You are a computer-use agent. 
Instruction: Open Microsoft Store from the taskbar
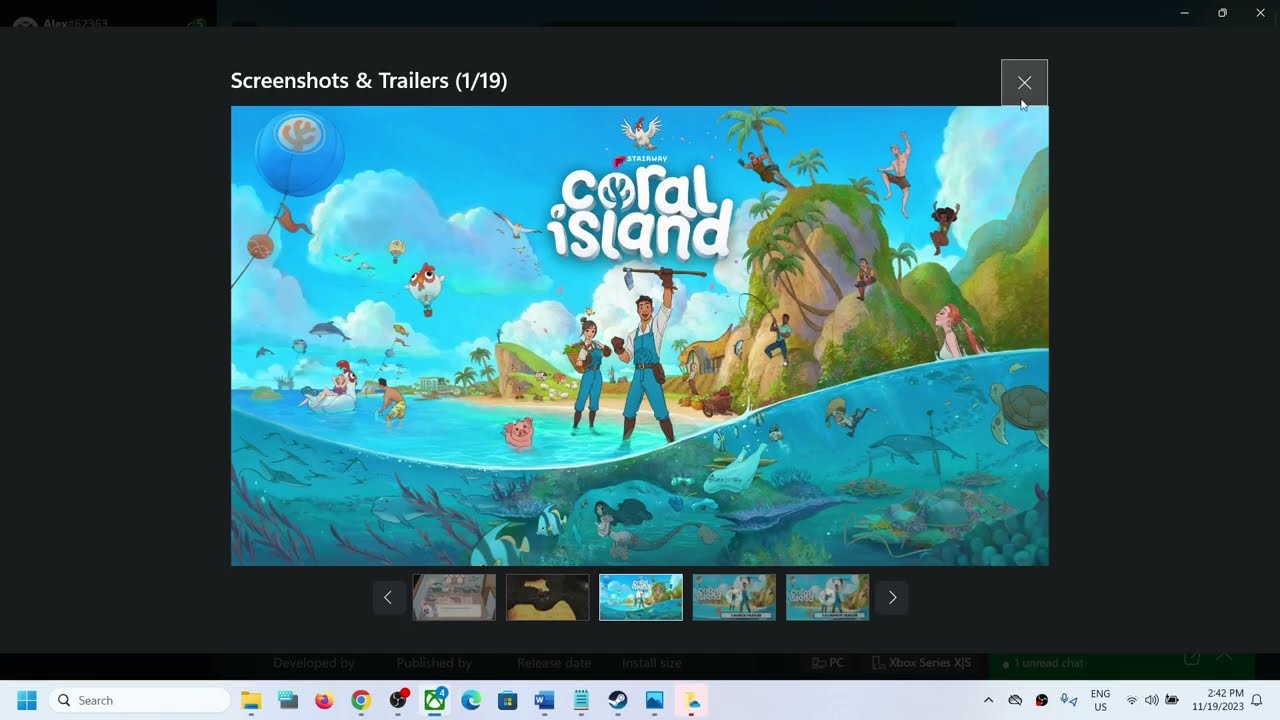click(x=508, y=700)
